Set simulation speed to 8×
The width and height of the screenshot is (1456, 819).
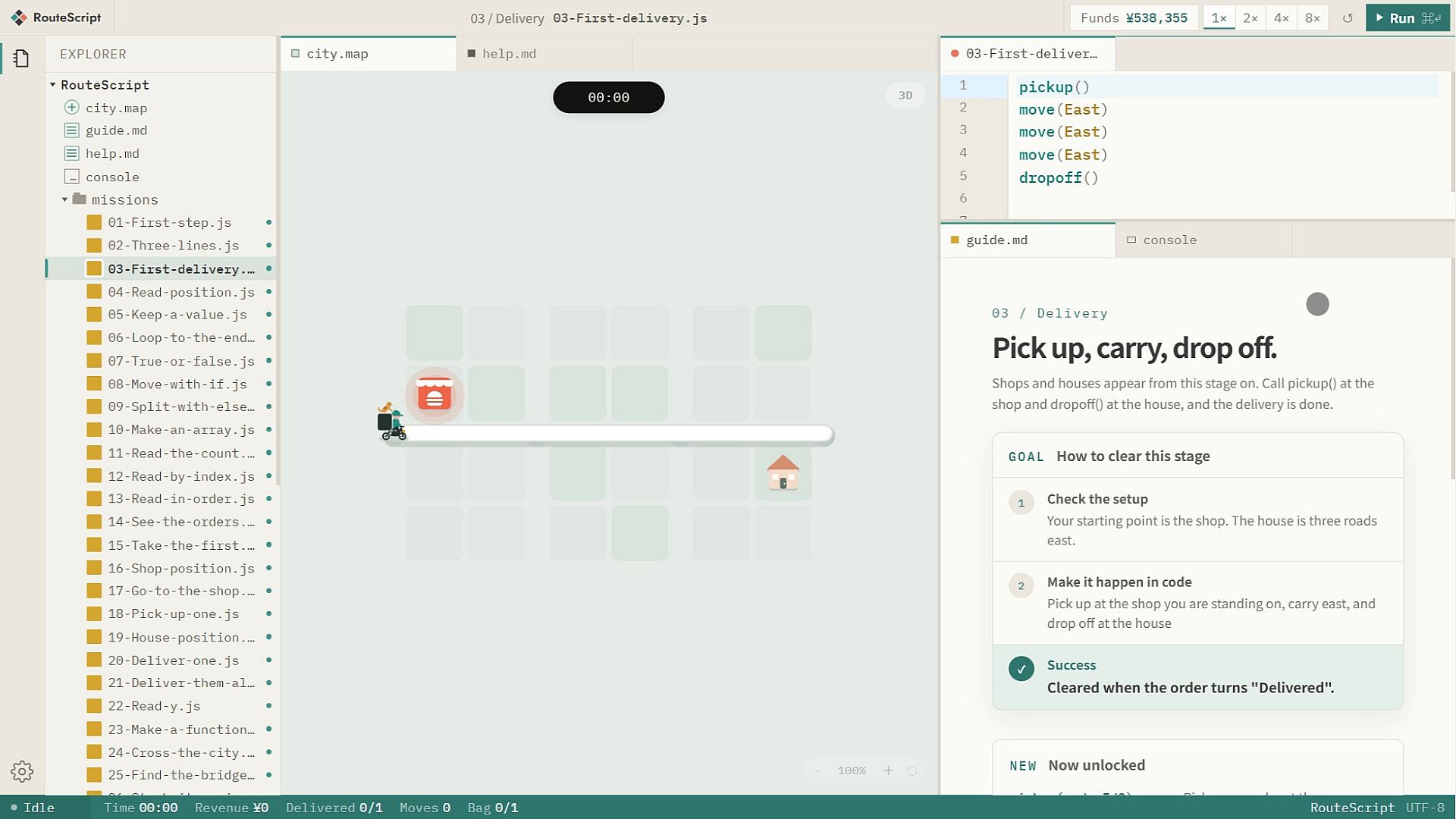click(x=1312, y=17)
